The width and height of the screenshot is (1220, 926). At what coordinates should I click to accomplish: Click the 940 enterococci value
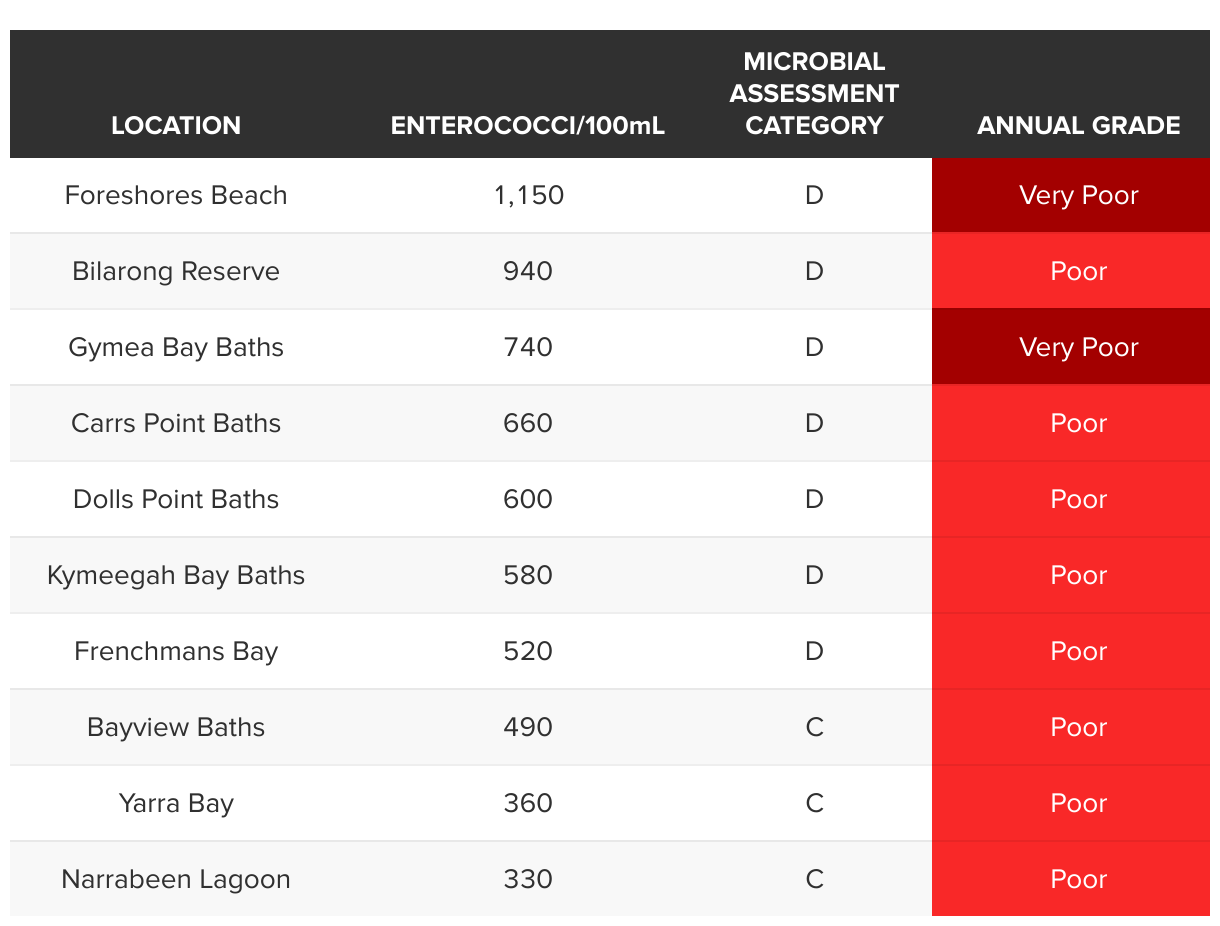pyautogui.click(x=528, y=271)
